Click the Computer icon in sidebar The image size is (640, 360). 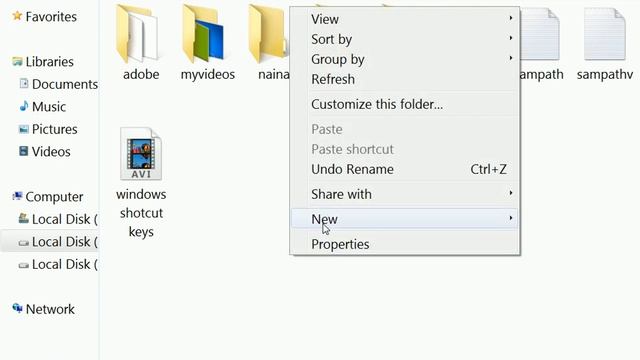[17, 196]
